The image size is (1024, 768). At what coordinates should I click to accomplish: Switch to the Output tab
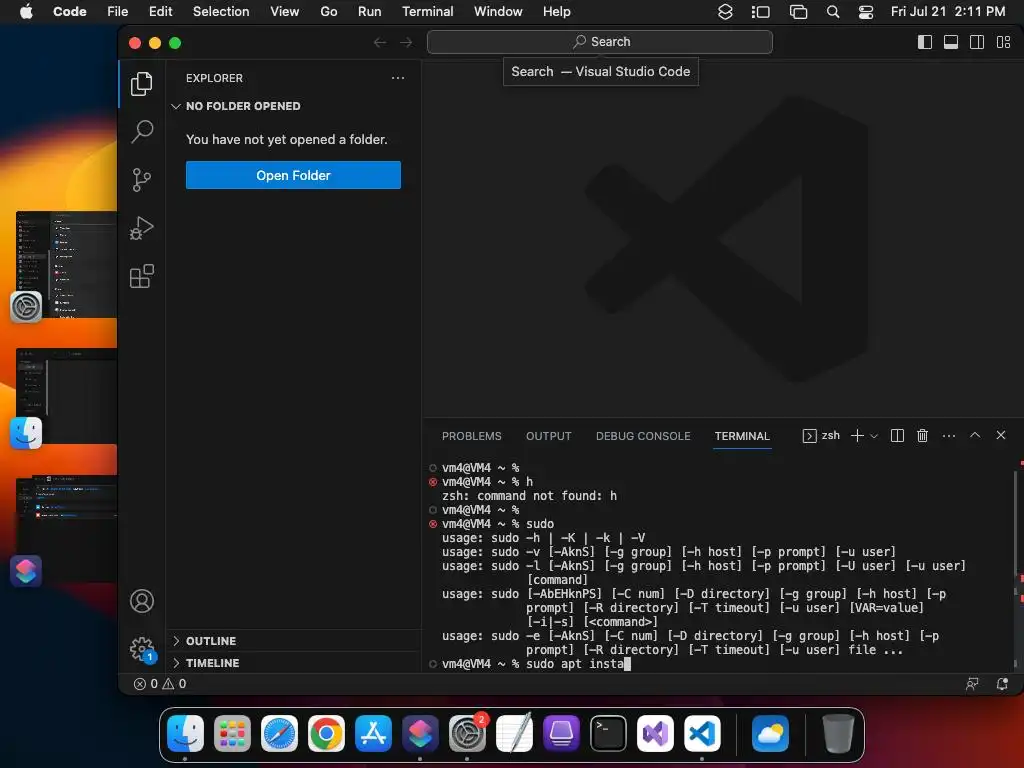click(x=549, y=436)
